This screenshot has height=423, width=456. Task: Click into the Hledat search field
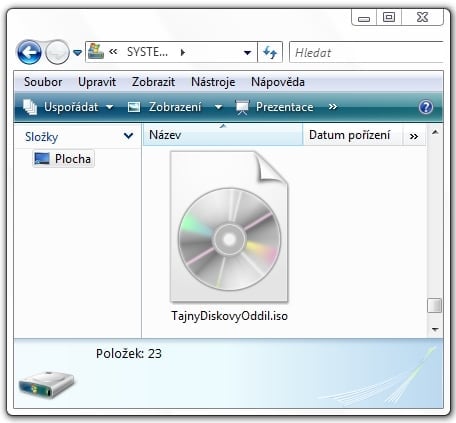(366, 52)
